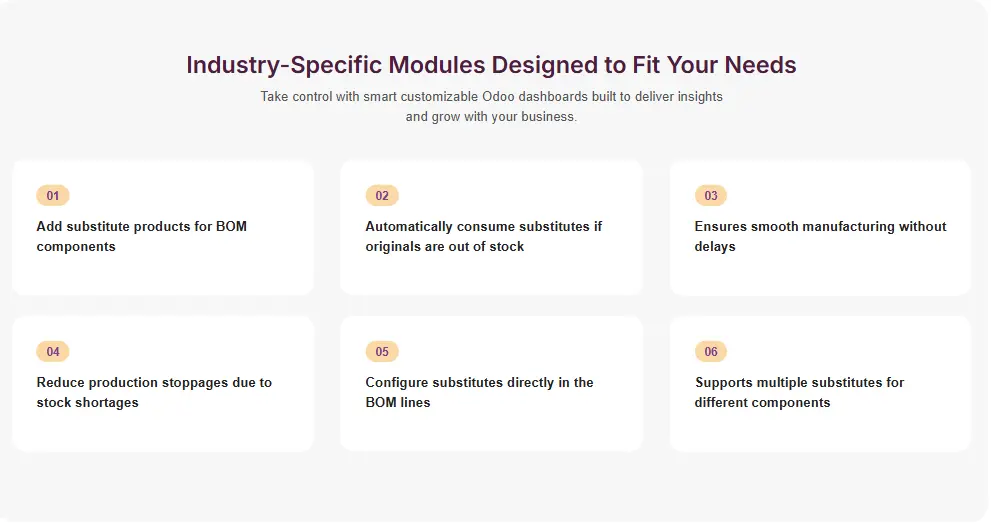Click the 06 number badge

coord(711,351)
